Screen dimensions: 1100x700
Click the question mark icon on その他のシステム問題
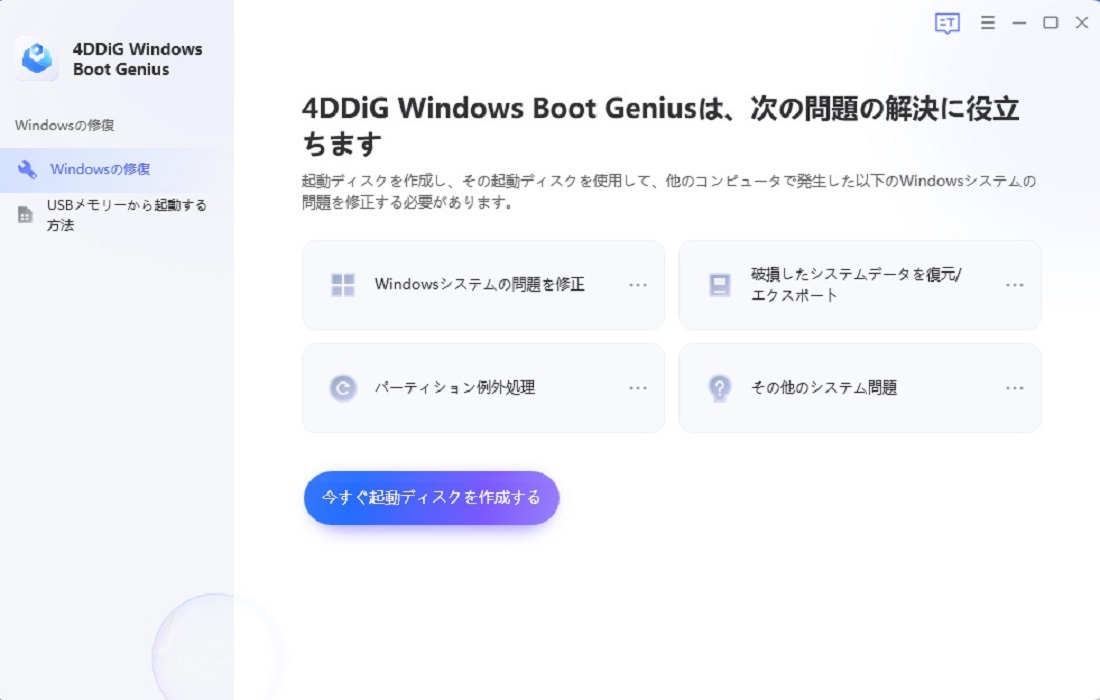coord(718,388)
